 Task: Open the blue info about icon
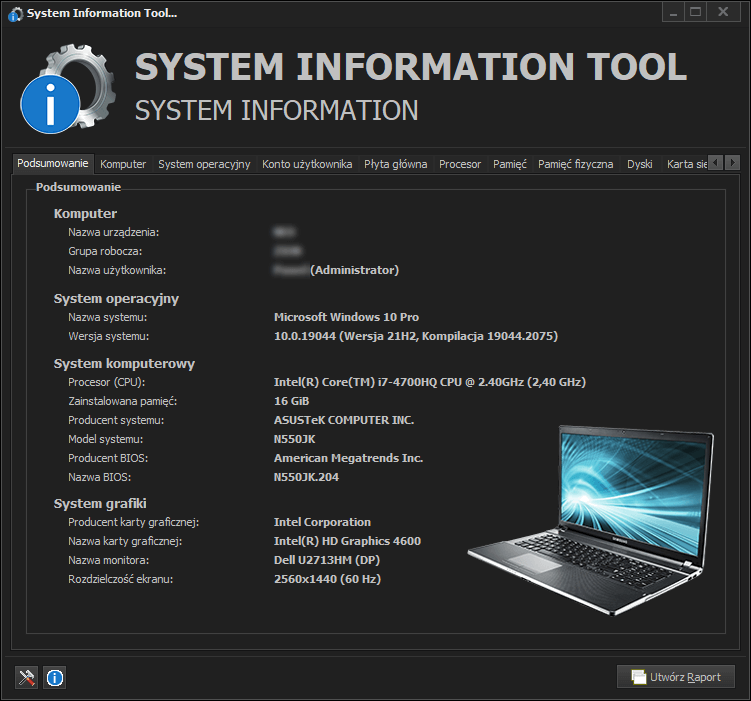point(55,677)
